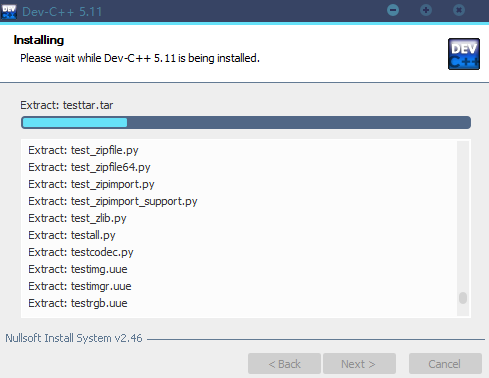Select 'Extract: test_zipimport.py' log line

[x=91, y=184]
